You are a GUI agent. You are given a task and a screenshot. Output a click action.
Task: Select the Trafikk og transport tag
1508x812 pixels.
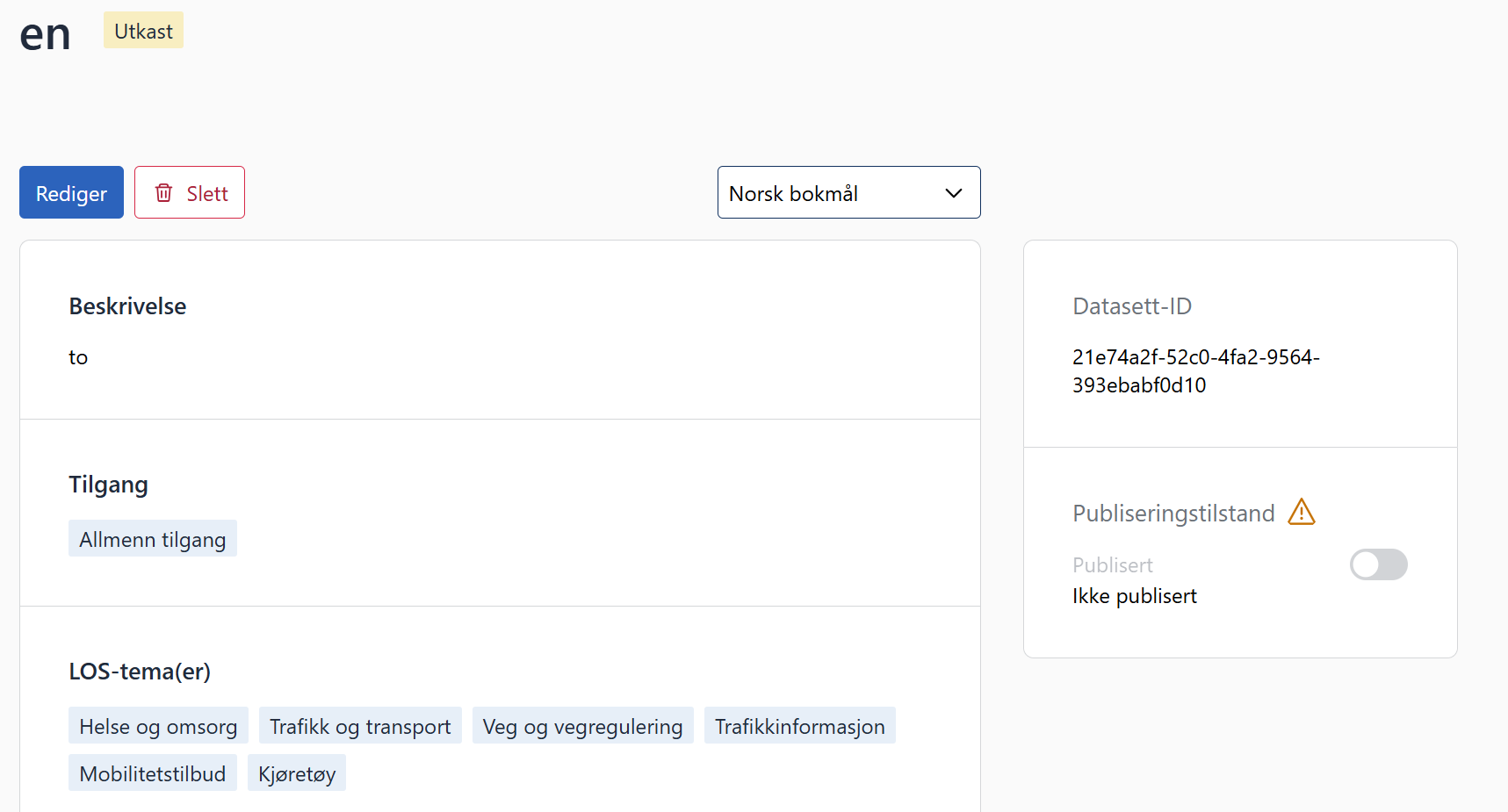tap(360, 726)
